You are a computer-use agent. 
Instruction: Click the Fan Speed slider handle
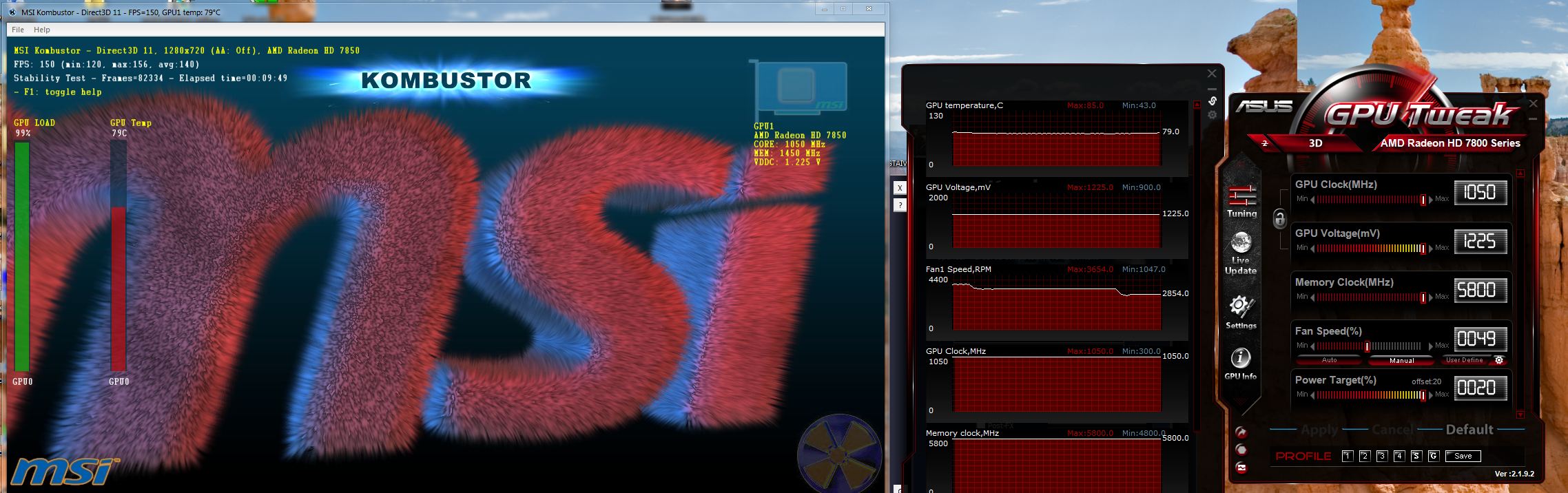point(1367,346)
